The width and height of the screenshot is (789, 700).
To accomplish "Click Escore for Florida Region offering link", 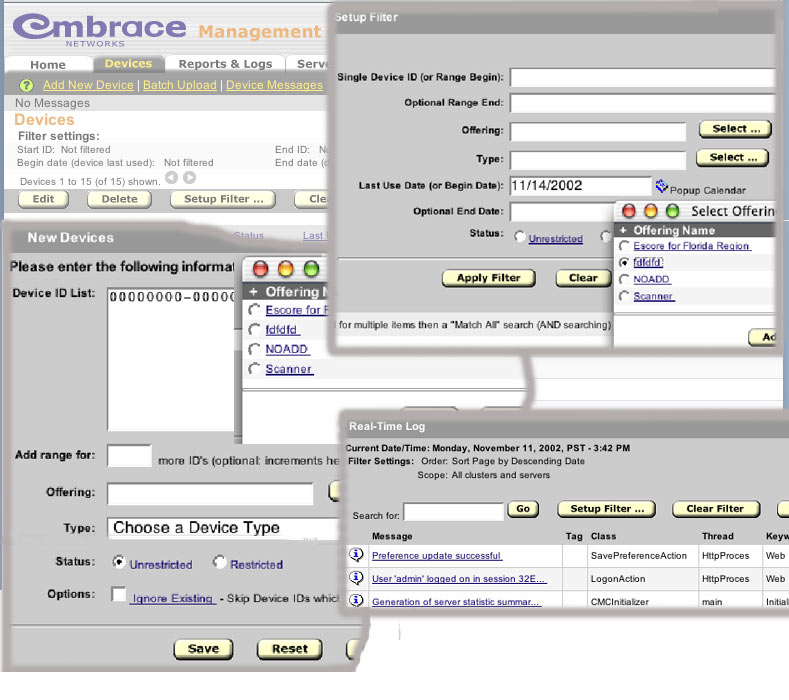I will pyautogui.click(x=691, y=246).
